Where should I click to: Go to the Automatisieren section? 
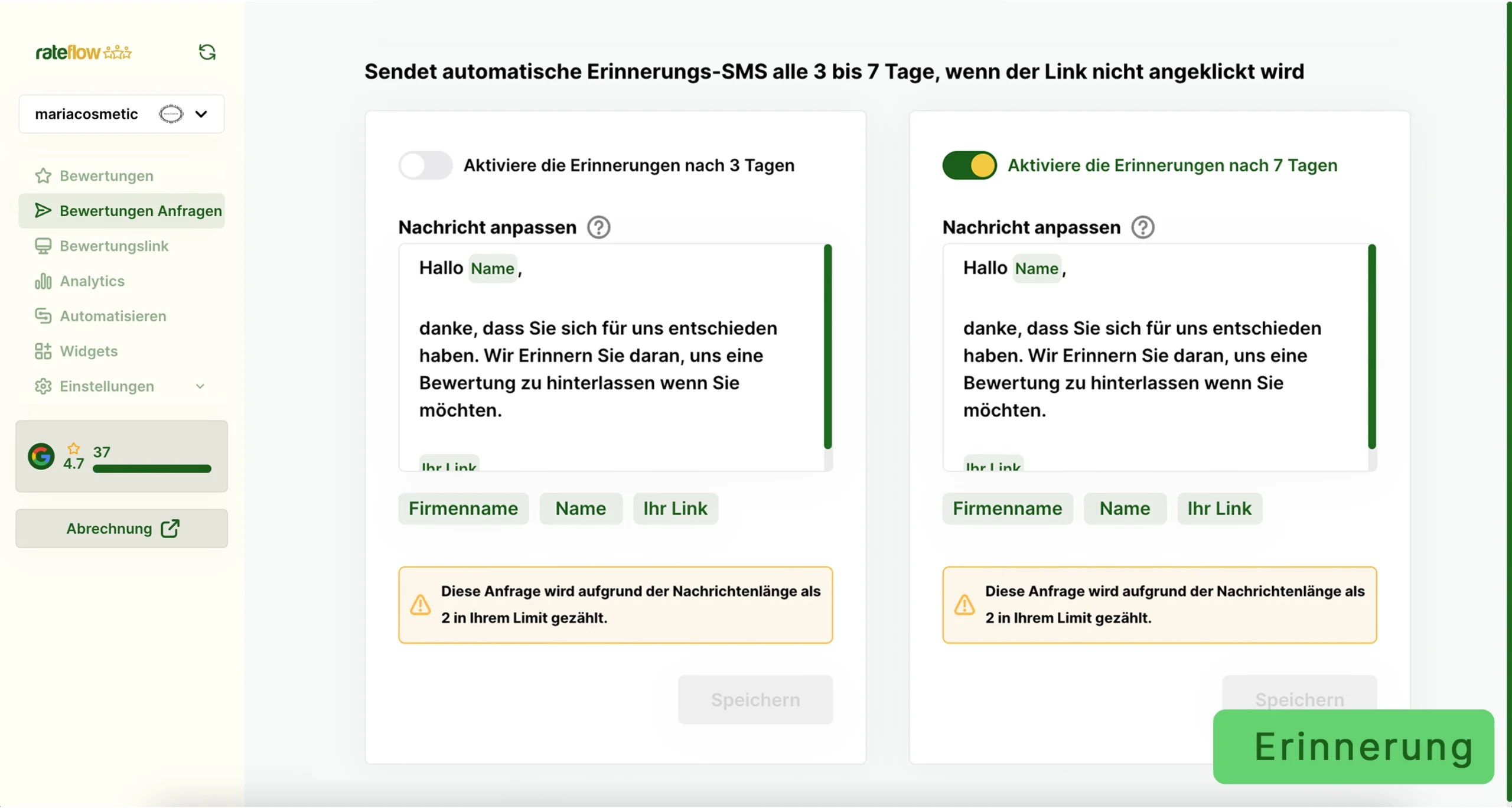113,316
